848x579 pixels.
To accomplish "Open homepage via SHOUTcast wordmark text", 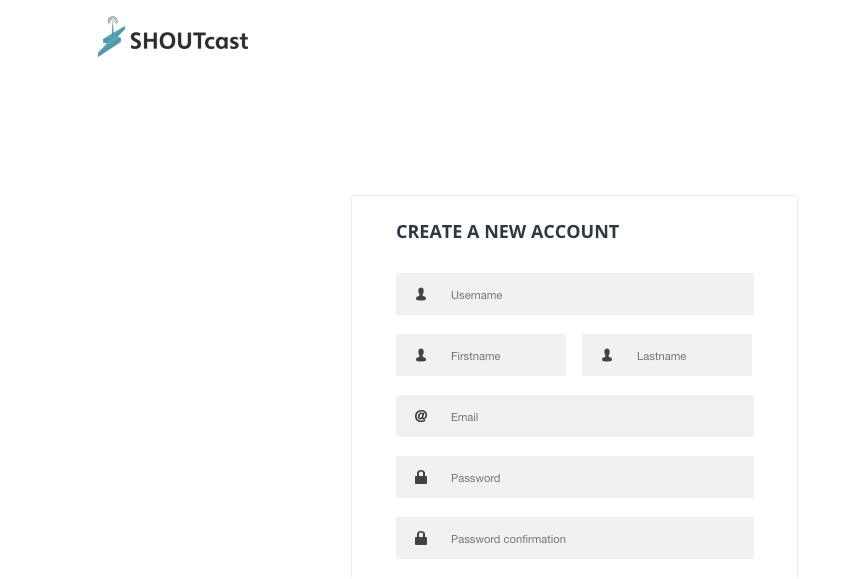I will pyautogui.click(x=189, y=41).
